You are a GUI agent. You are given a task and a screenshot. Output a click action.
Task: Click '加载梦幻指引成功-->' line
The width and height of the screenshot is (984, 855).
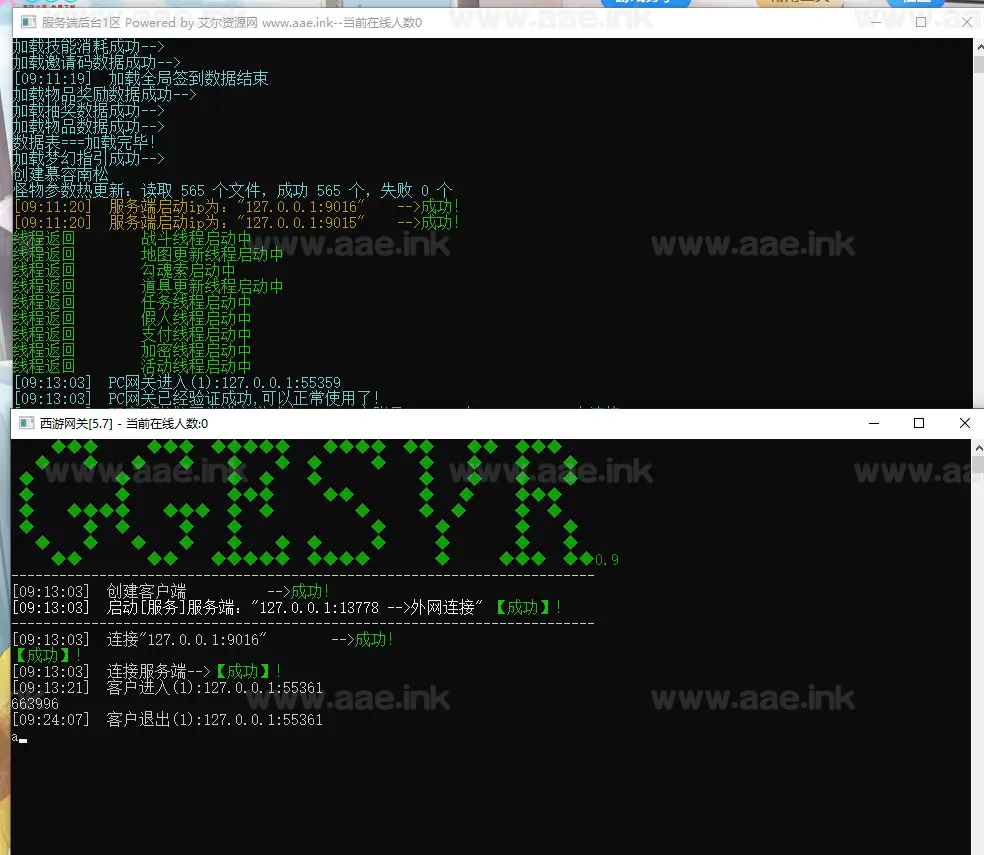pyautogui.click(x=88, y=158)
